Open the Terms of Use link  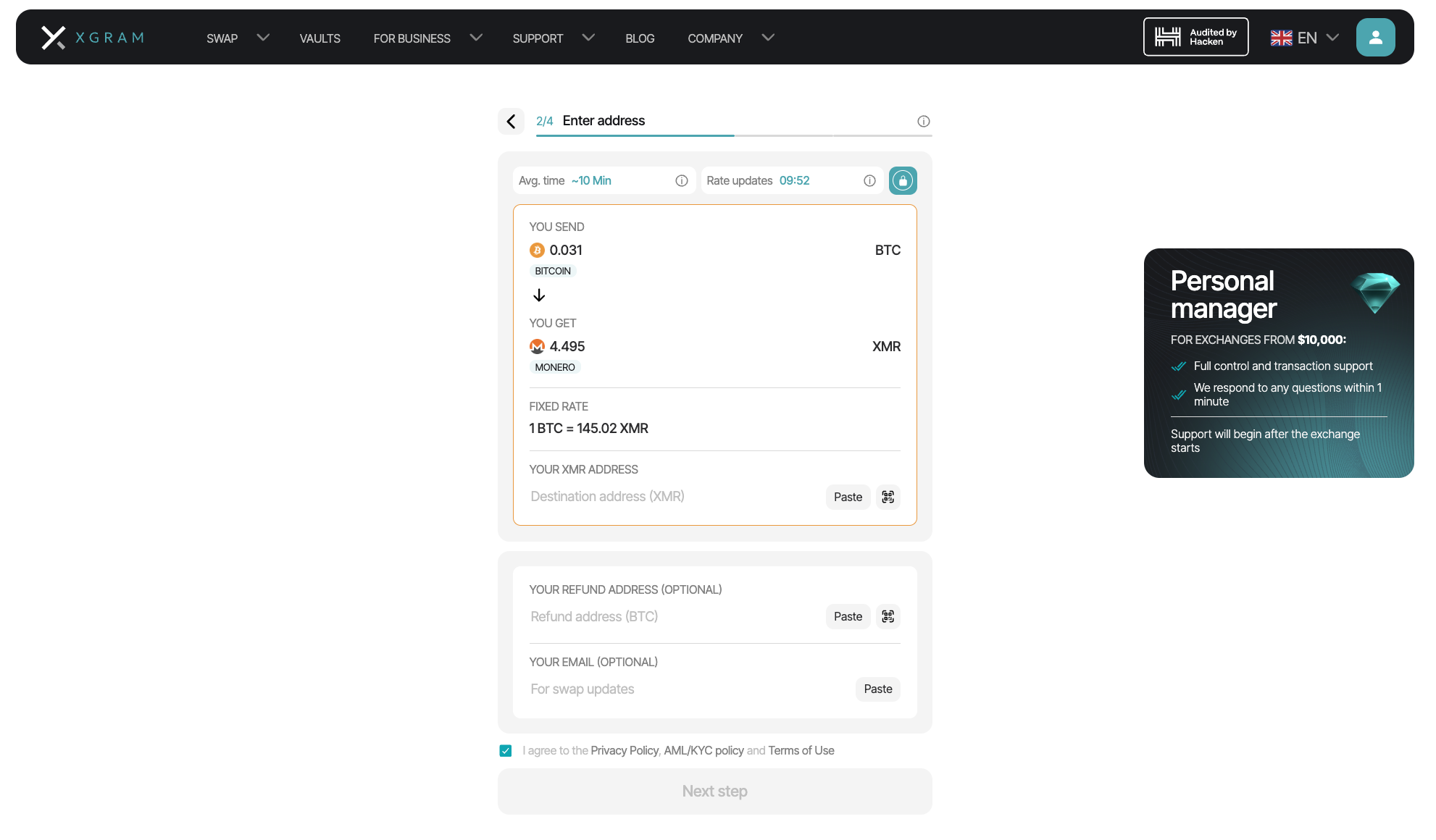coord(801,751)
